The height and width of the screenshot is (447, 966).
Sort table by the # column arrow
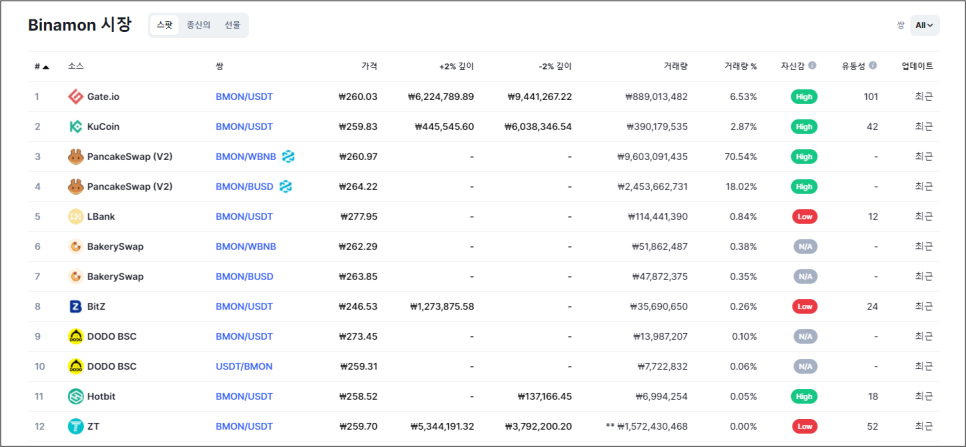pos(46,66)
